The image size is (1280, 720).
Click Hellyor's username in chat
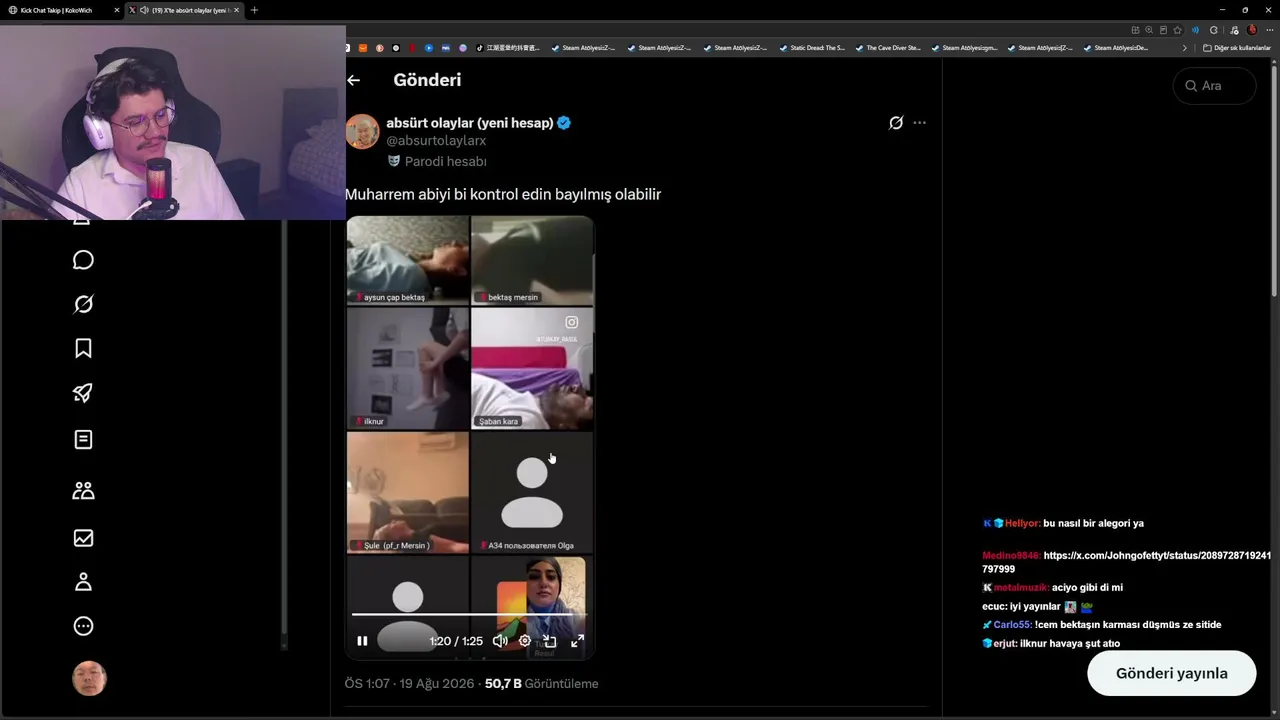point(1022,523)
